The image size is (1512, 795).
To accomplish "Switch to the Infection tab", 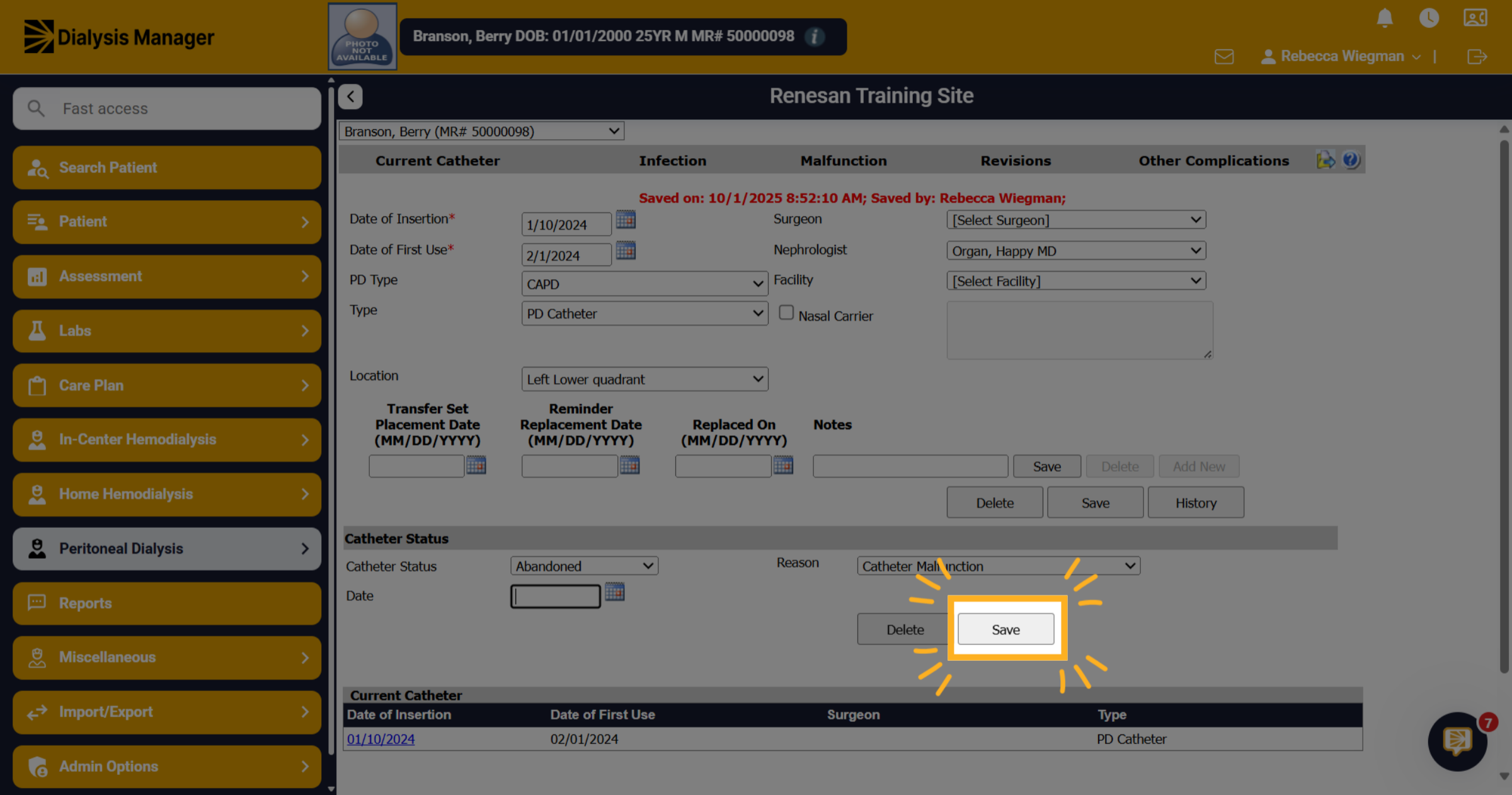I will coord(672,161).
